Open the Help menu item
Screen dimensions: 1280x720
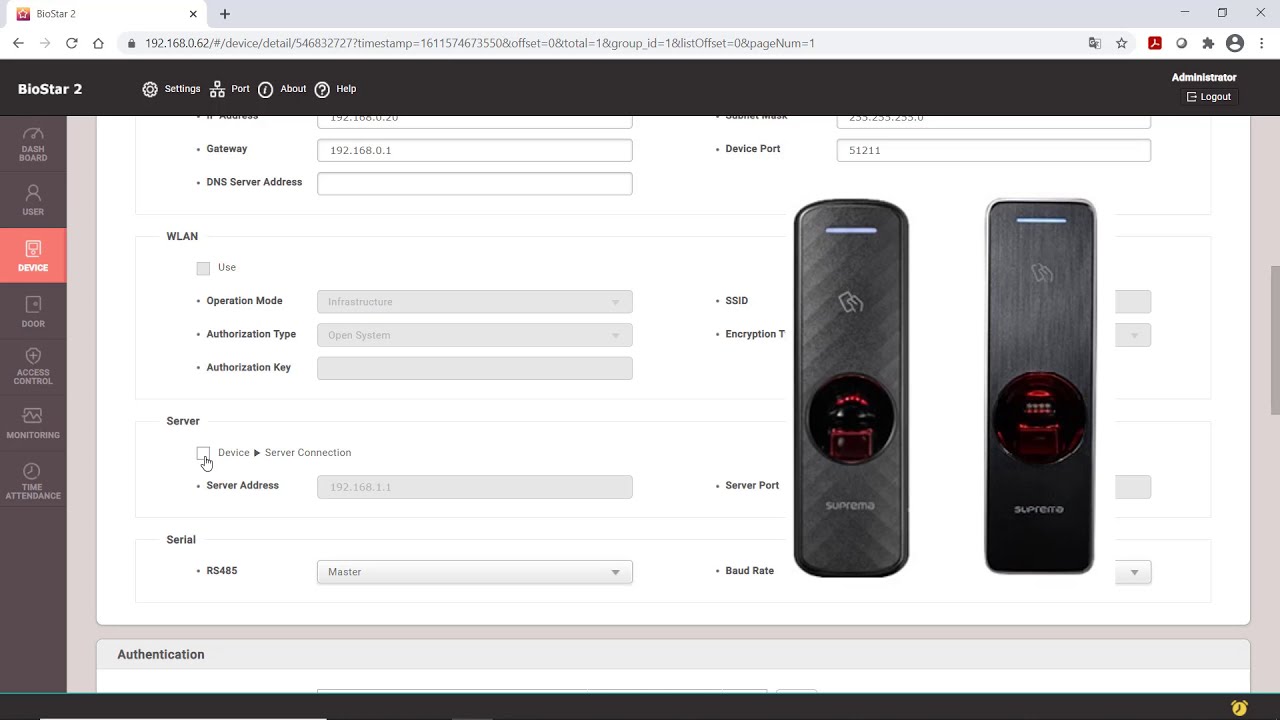(335, 89)
